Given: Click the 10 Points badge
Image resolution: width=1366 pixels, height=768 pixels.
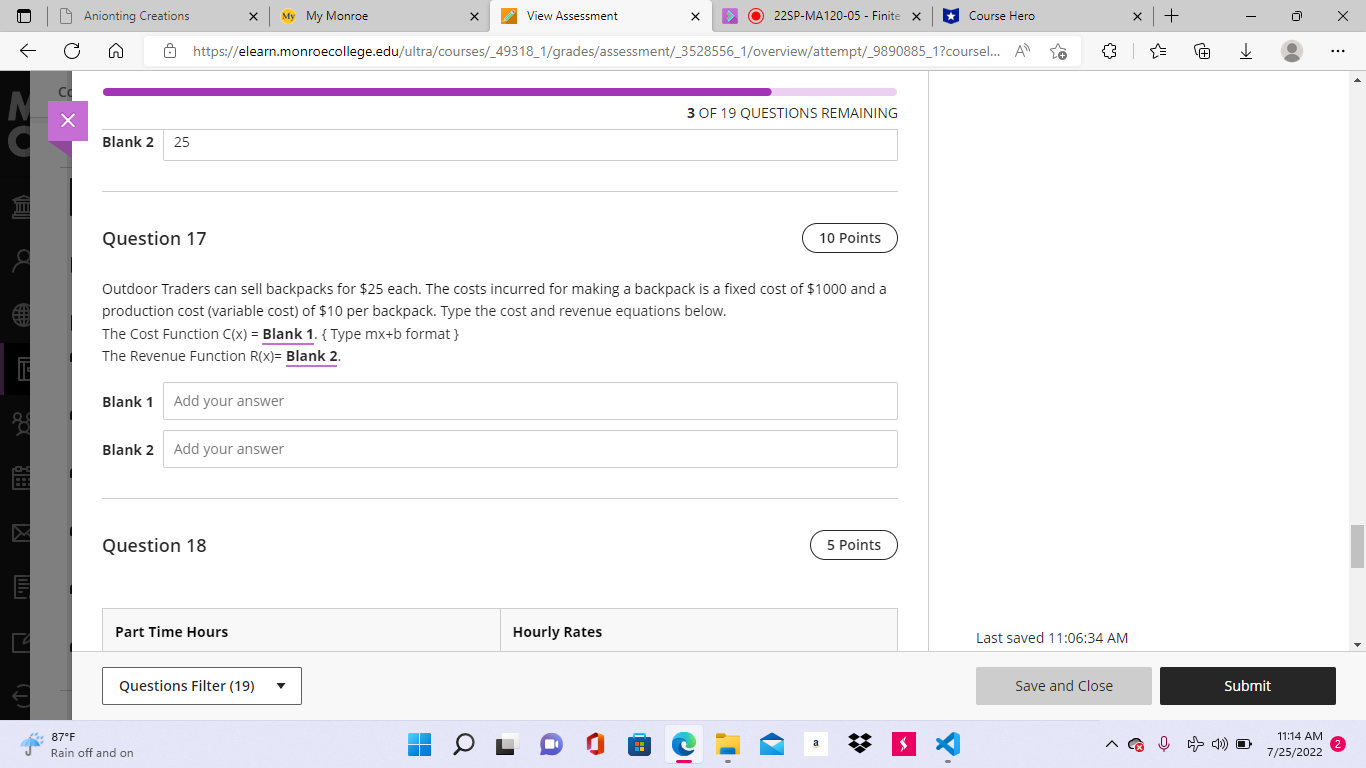Looking at the screenshot, I should pyautogui.click(x=850, y=238).
